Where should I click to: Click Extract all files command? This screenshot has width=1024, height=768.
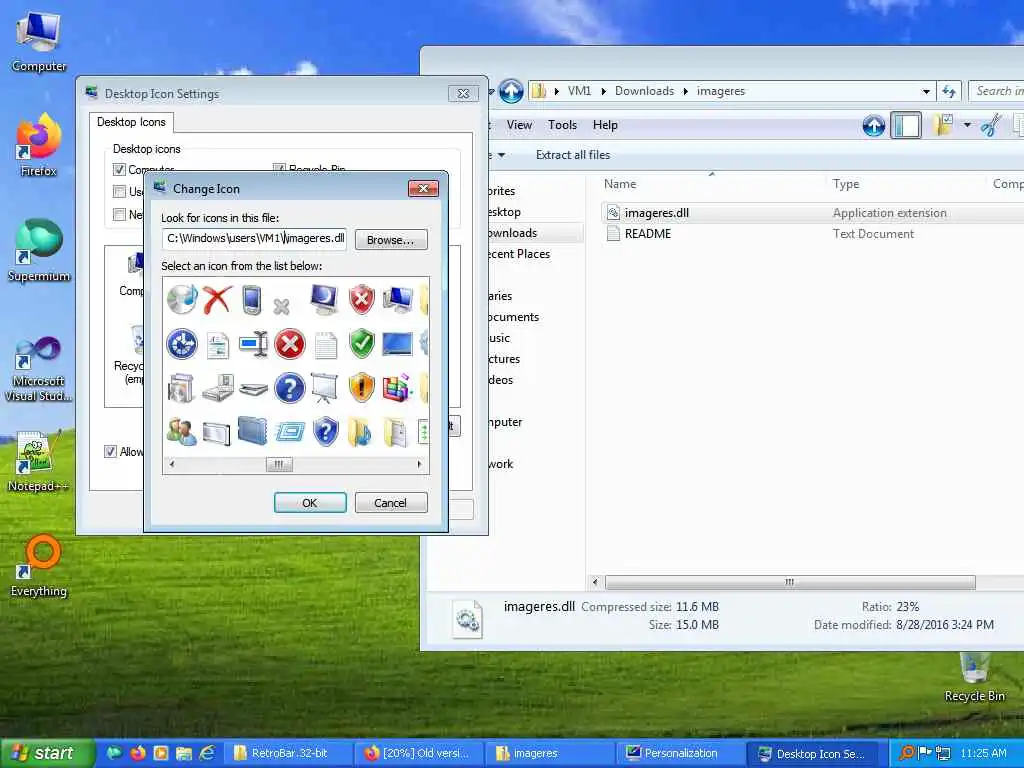click(573, 155)
